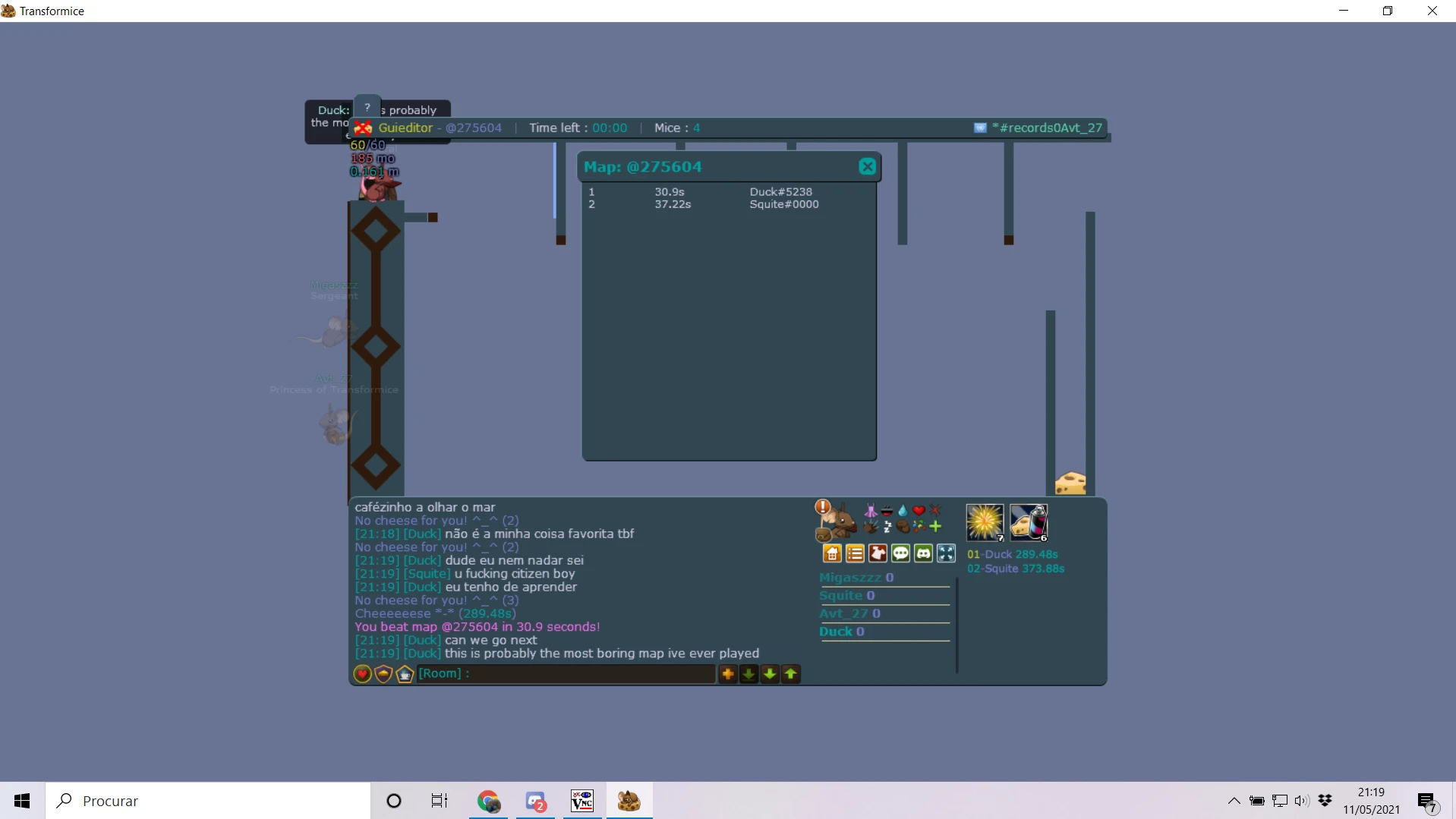Open the orange list menu button

click(855, 553)
